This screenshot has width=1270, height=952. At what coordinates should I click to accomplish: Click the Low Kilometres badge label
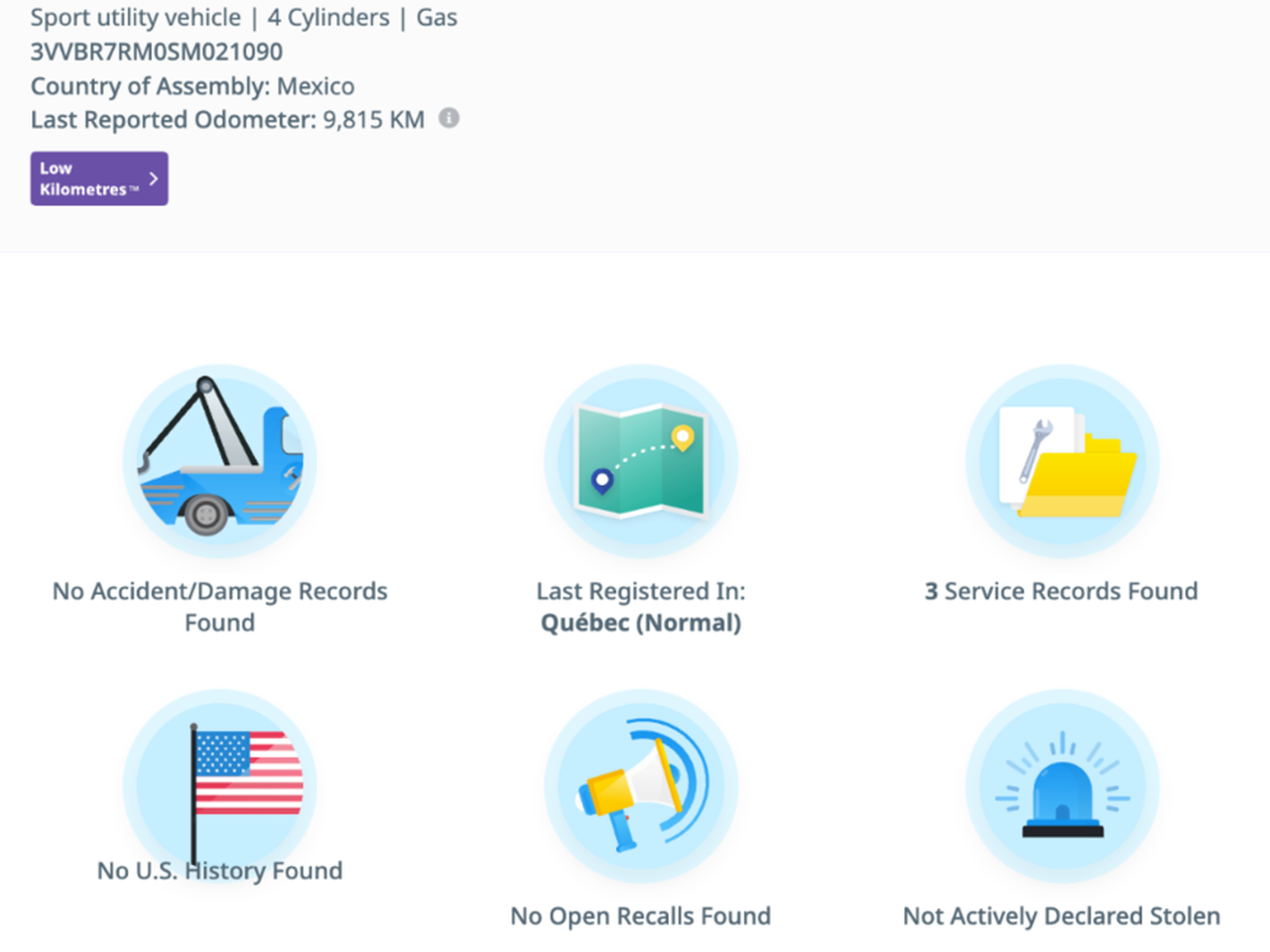(84, 178)
